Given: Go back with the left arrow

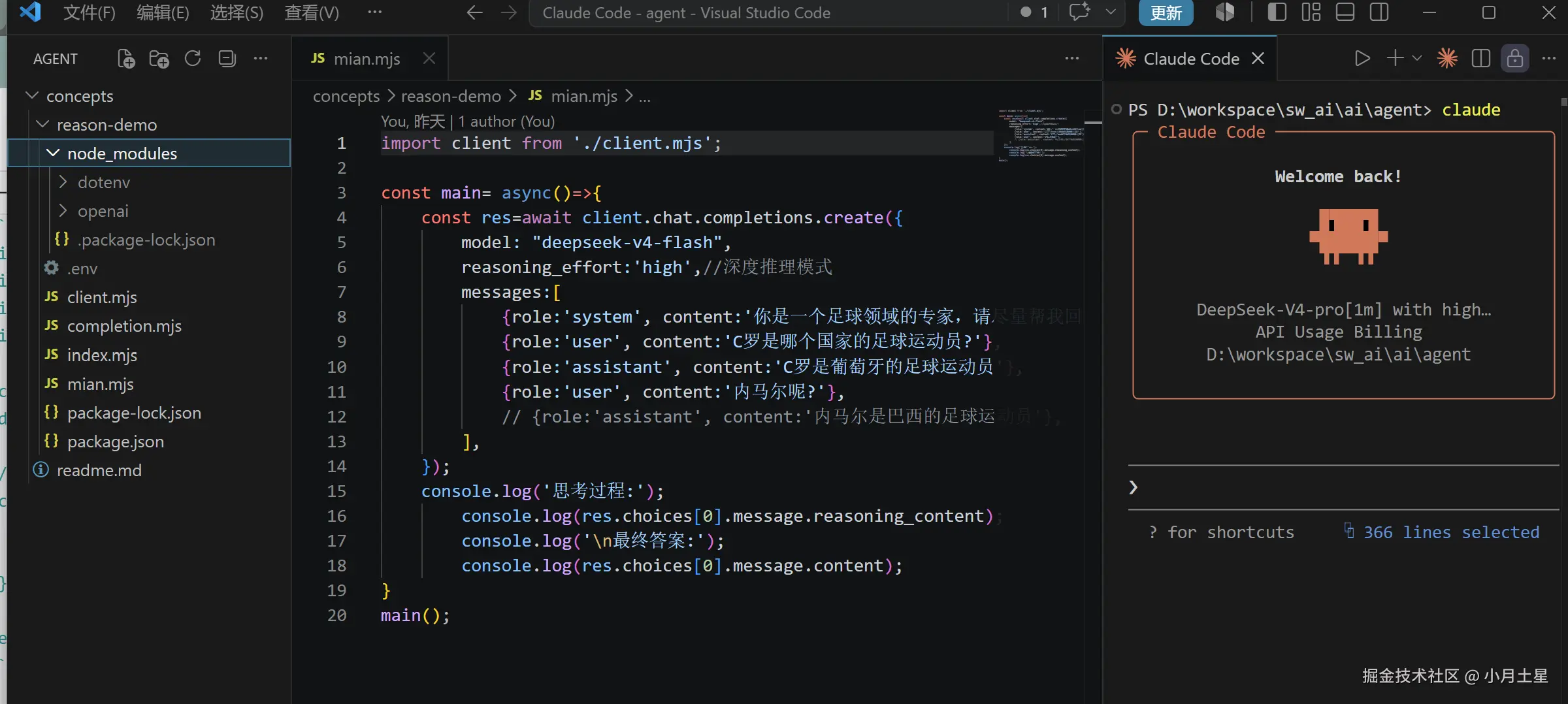Looking at the screenshot, I should click(x=474, y=12).
